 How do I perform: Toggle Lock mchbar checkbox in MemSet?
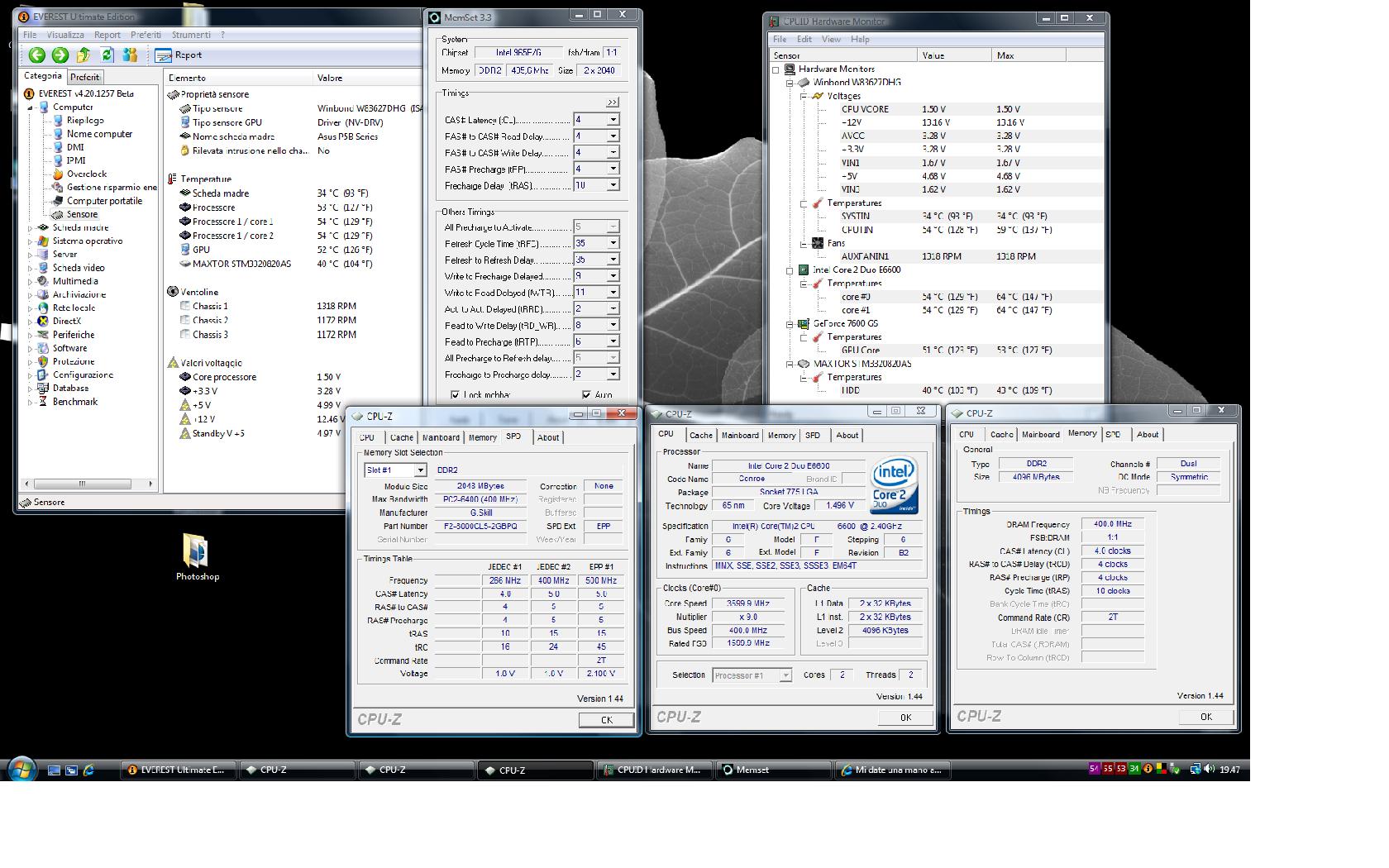pos(456,395)
